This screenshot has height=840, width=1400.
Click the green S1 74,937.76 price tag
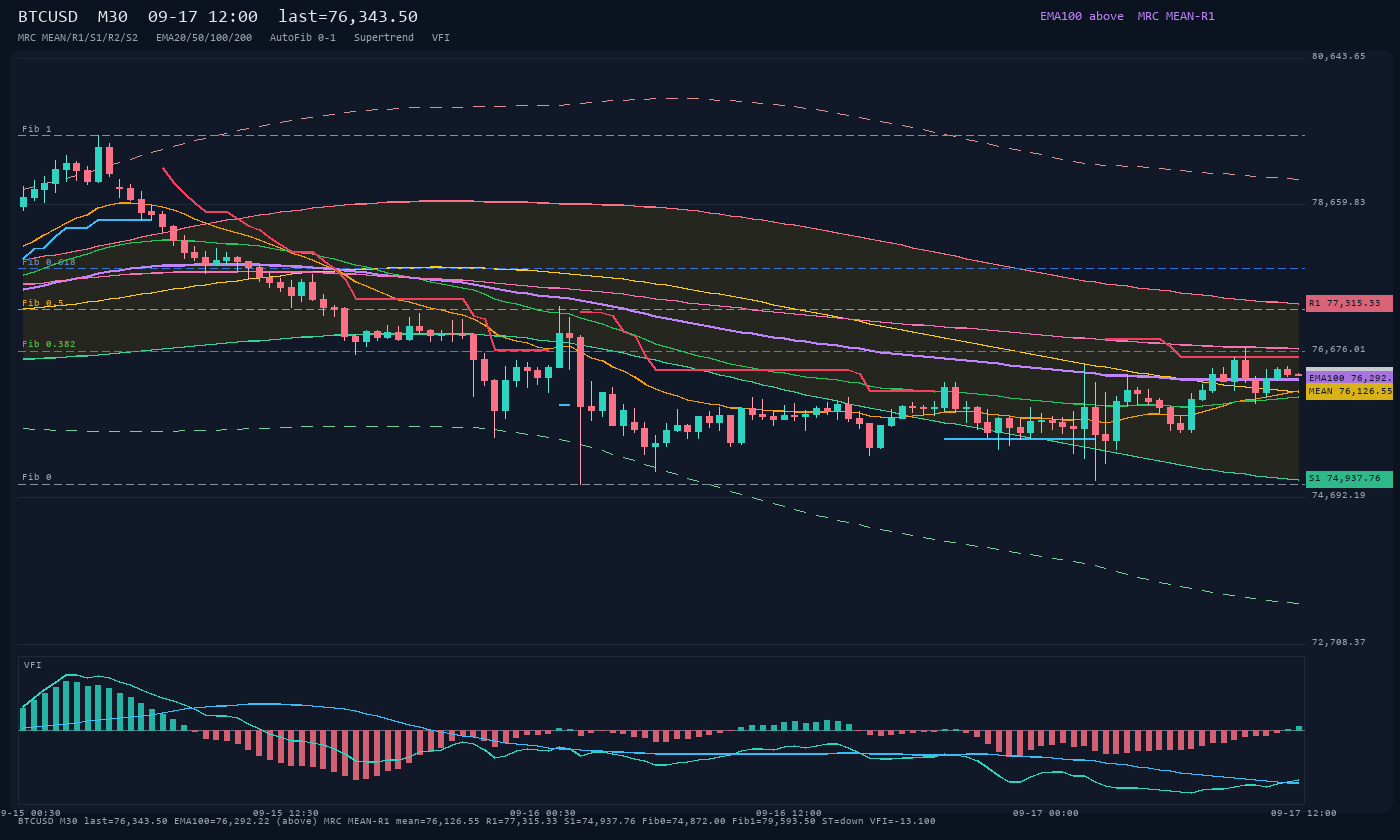coord(1349,479)
